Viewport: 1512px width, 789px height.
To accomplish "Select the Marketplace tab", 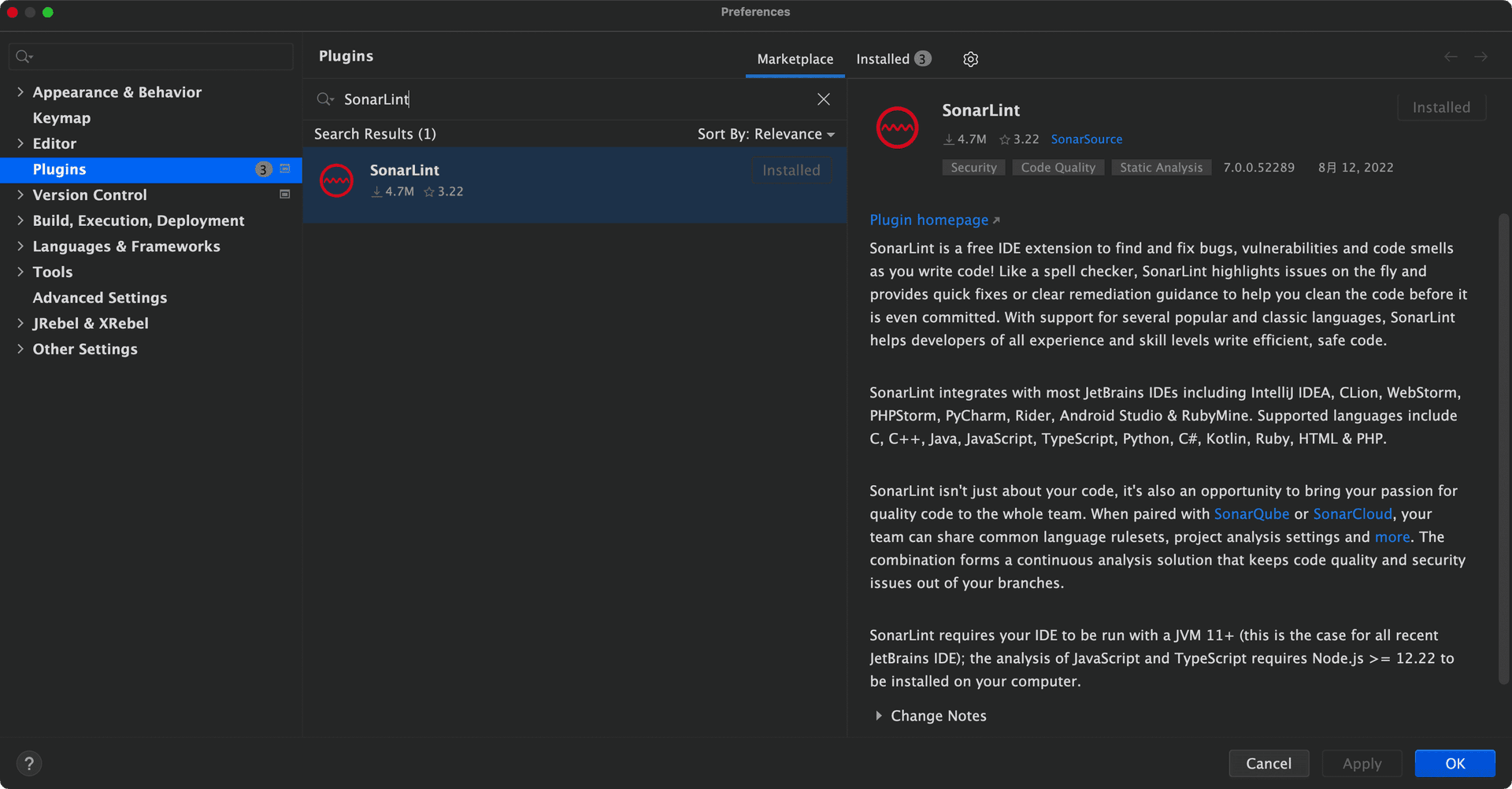I will [795, 59].
